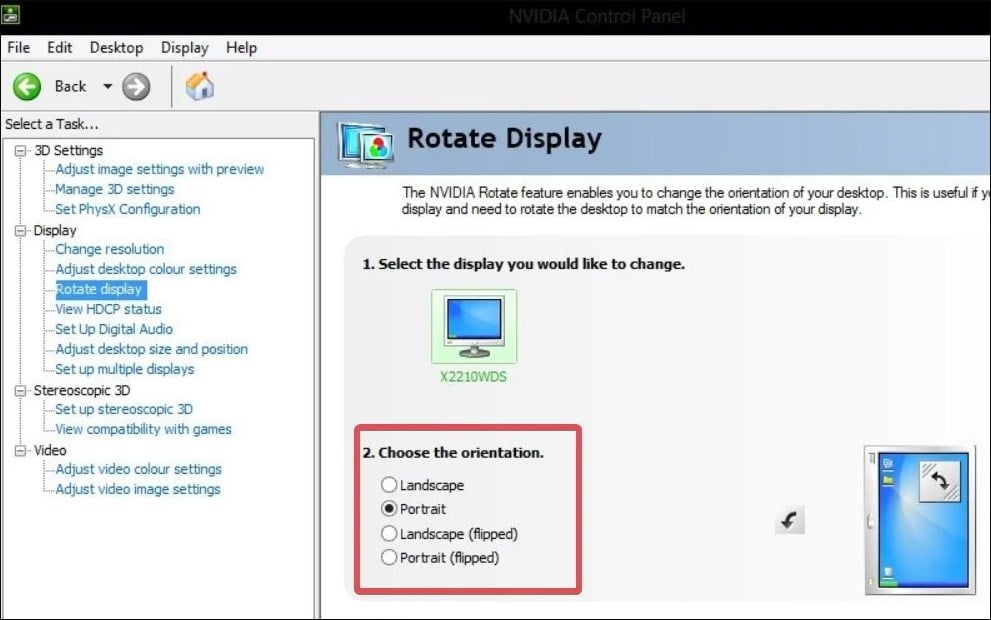This screenshot has height=620, width=991.
Task: Open the Desktop menu
Action: [116, 47]
